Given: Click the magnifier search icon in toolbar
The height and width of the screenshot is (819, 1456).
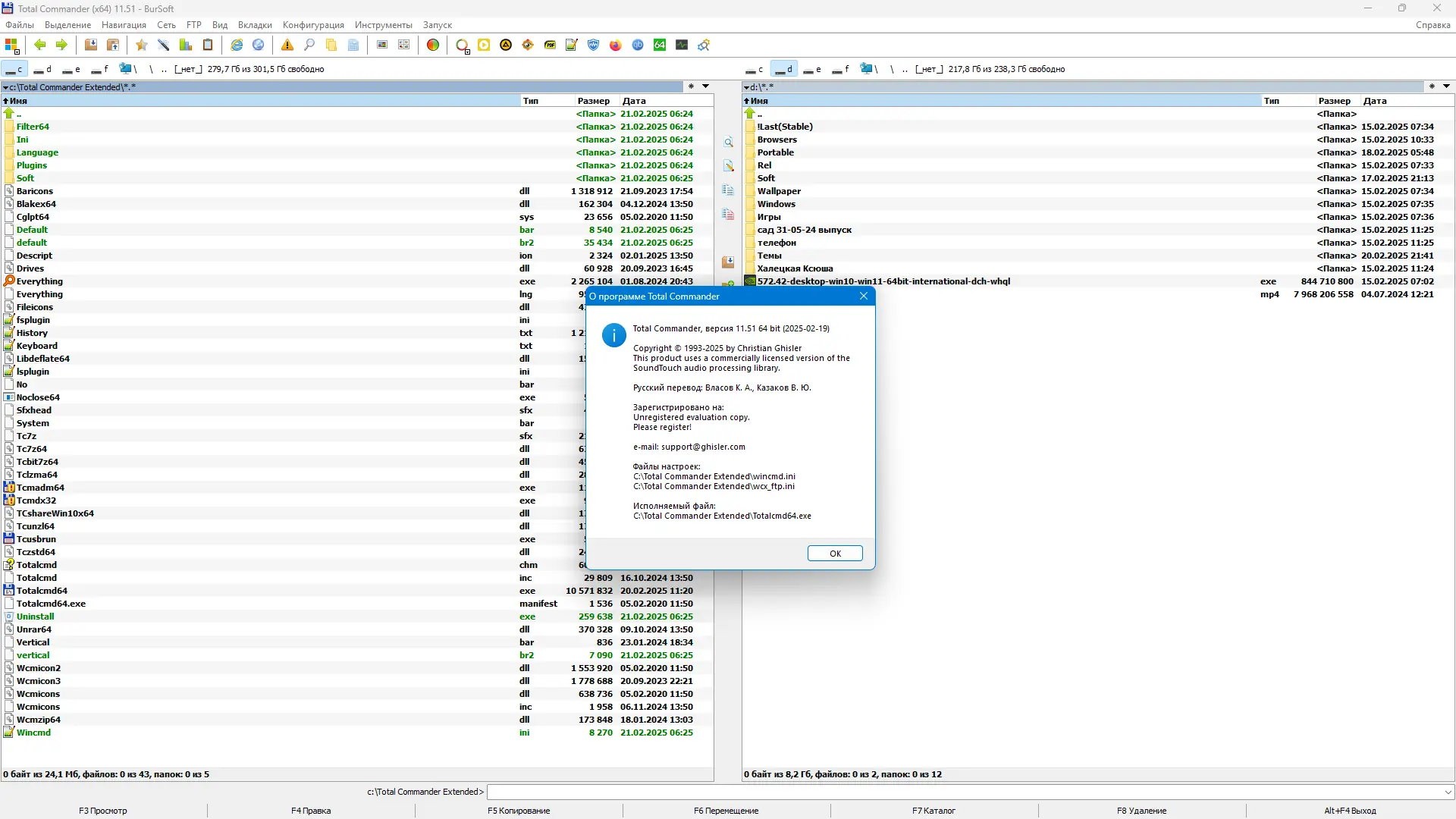Looking at the screenshot, I should (x=309, y=45).
